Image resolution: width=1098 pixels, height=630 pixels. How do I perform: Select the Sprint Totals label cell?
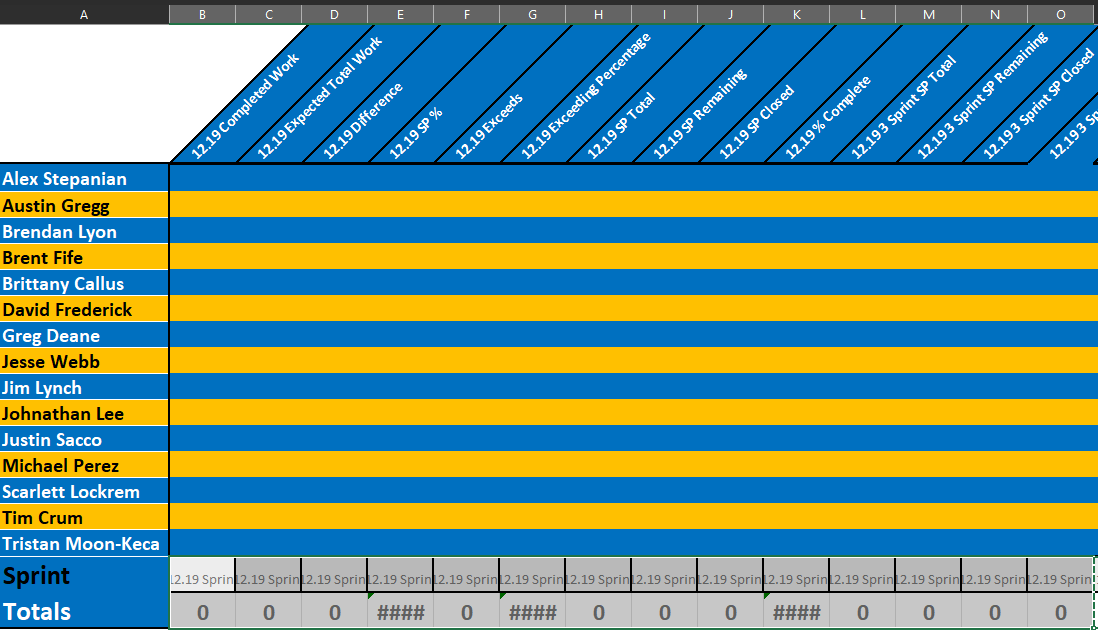tap(84, 593)
